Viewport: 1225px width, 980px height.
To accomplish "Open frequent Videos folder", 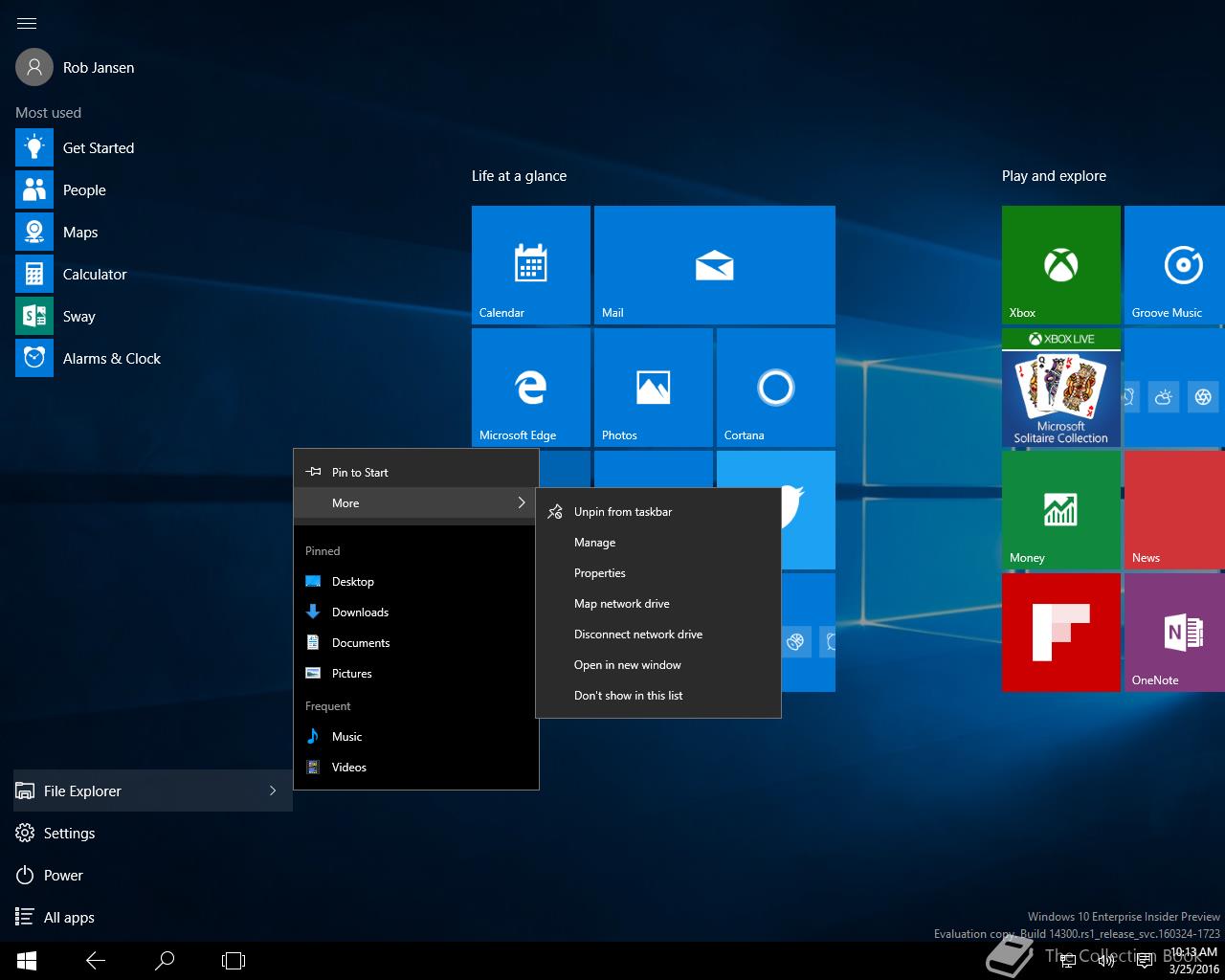I will point(416,767).
